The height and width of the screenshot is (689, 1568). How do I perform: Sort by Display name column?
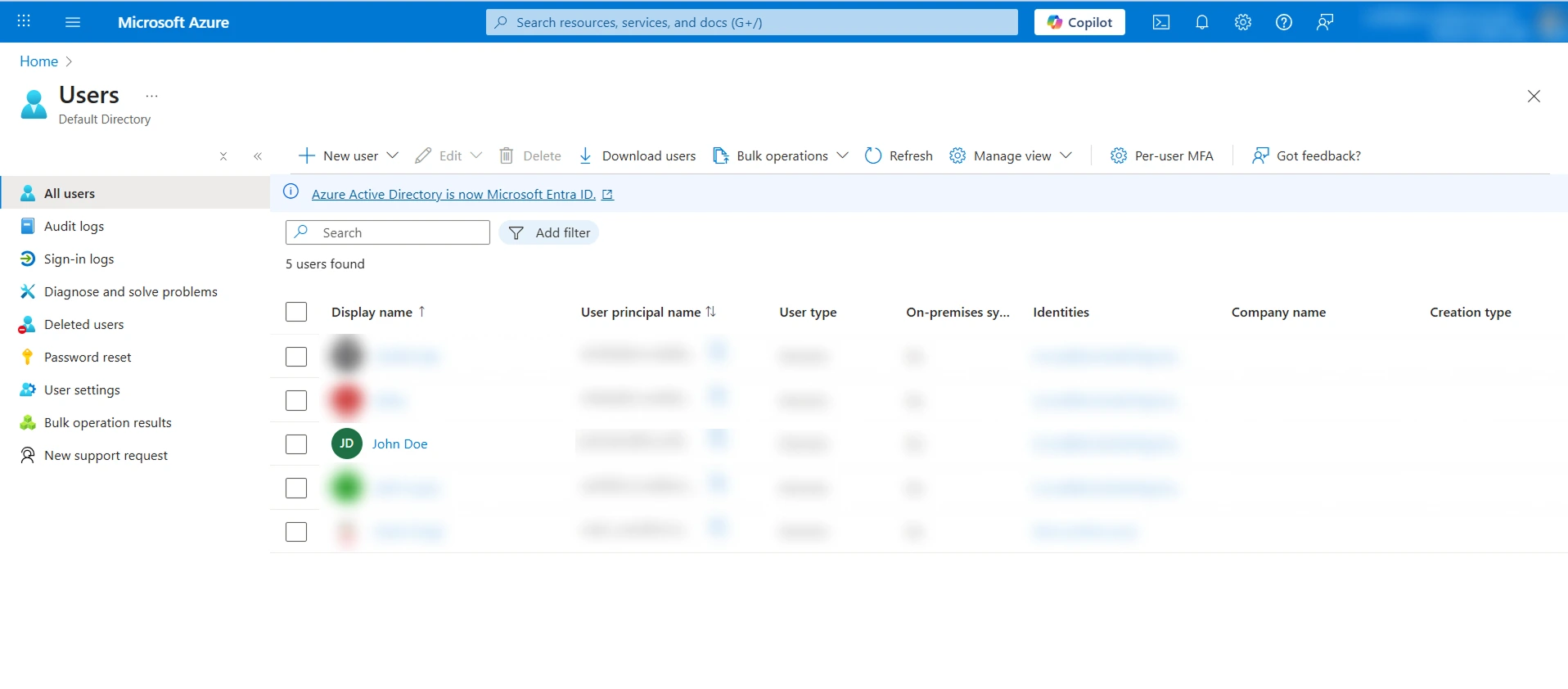[x=378, y=312]
